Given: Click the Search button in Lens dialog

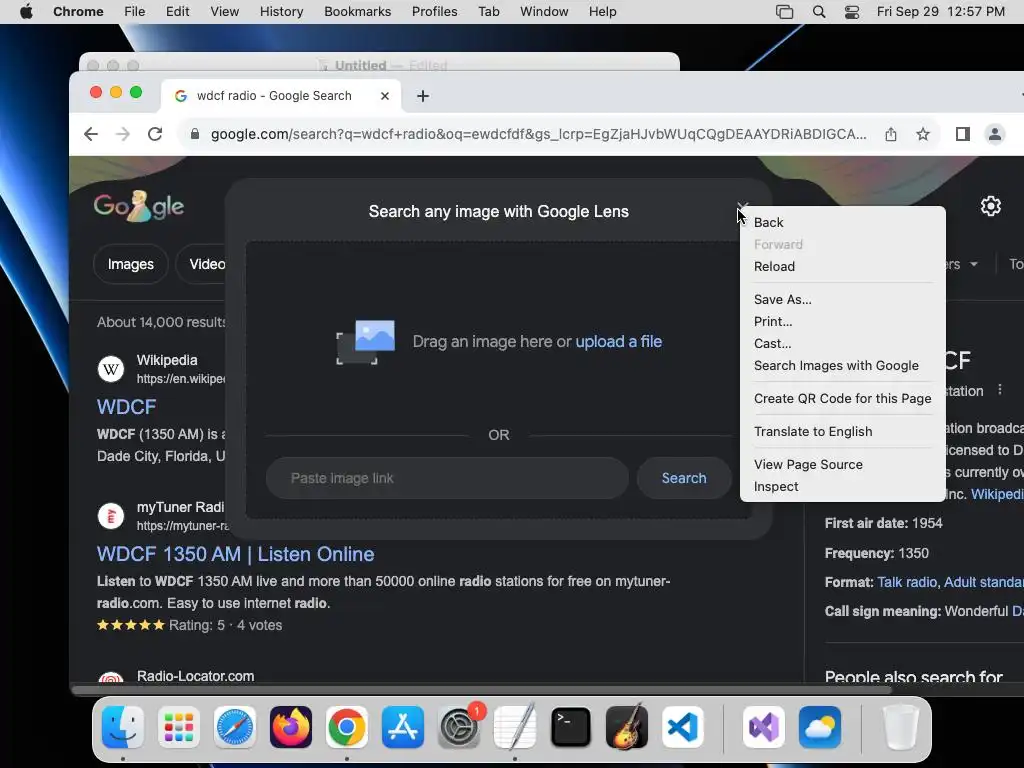Looking at the screenshot, I should tap(684, 478).
